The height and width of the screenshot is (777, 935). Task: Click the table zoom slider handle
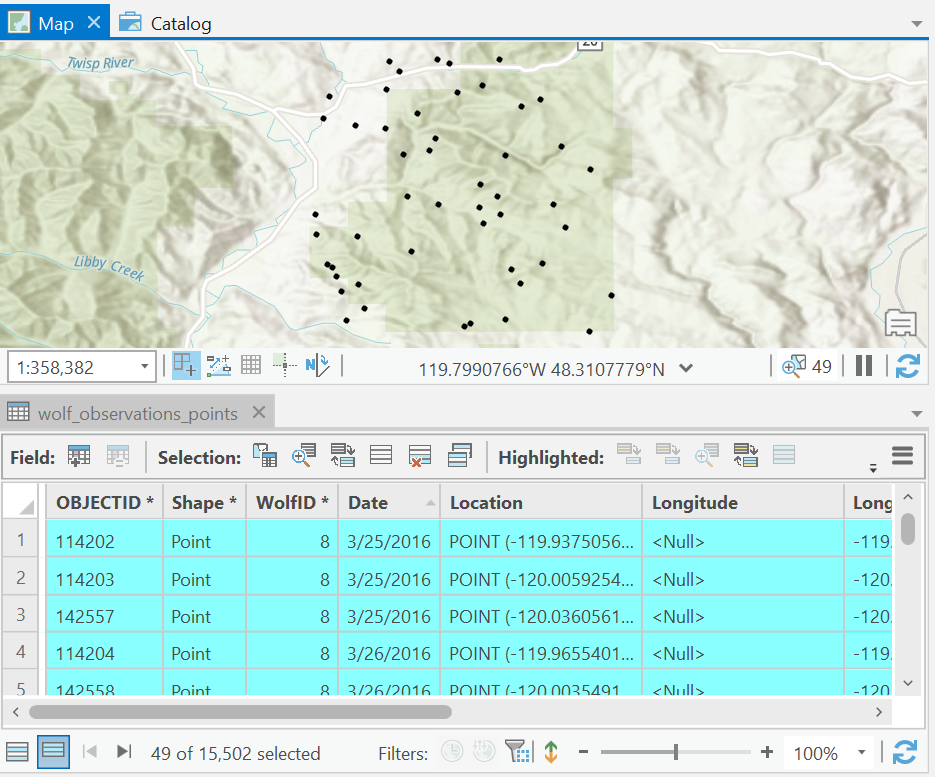pos(676,752)
